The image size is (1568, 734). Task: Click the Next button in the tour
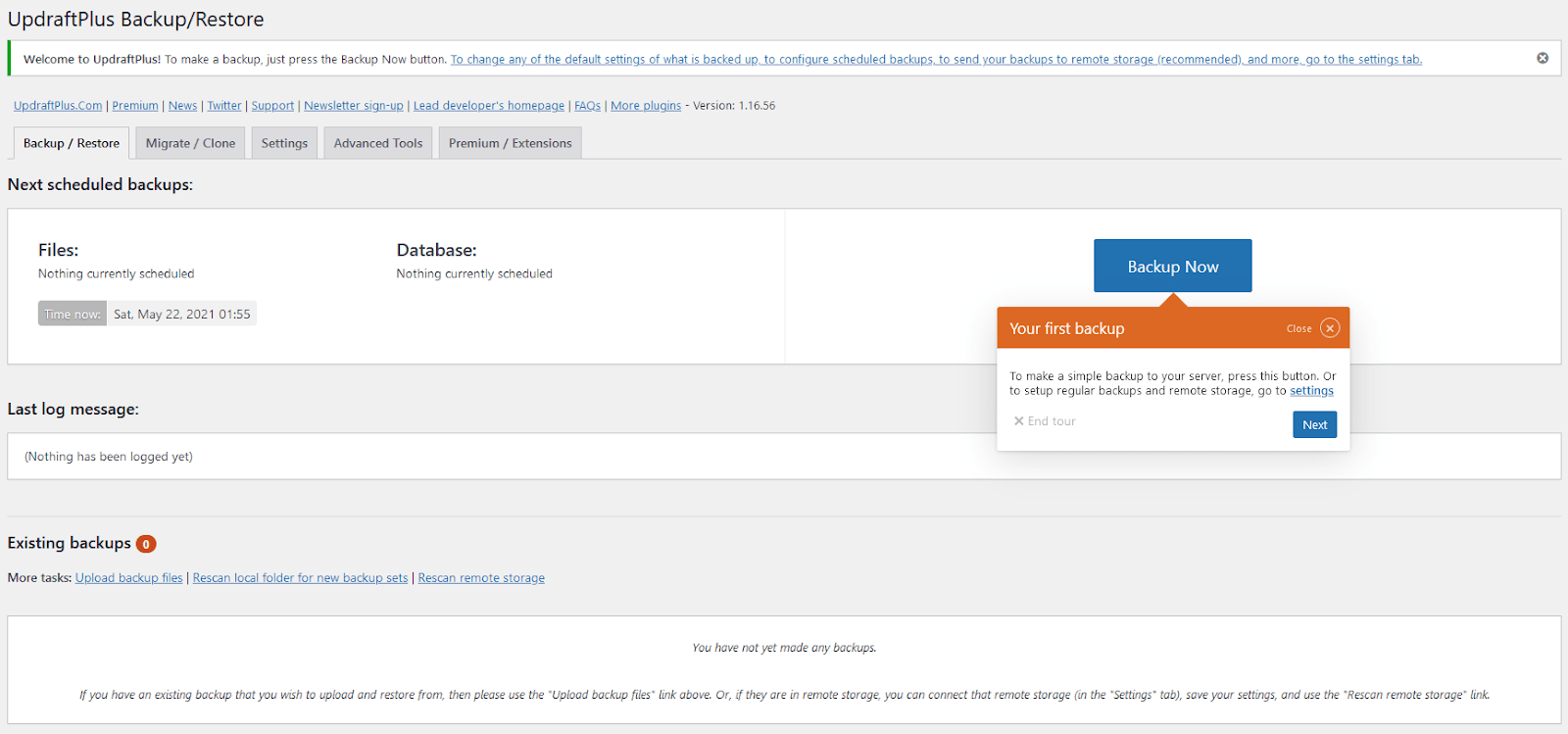click(1315, 424)
